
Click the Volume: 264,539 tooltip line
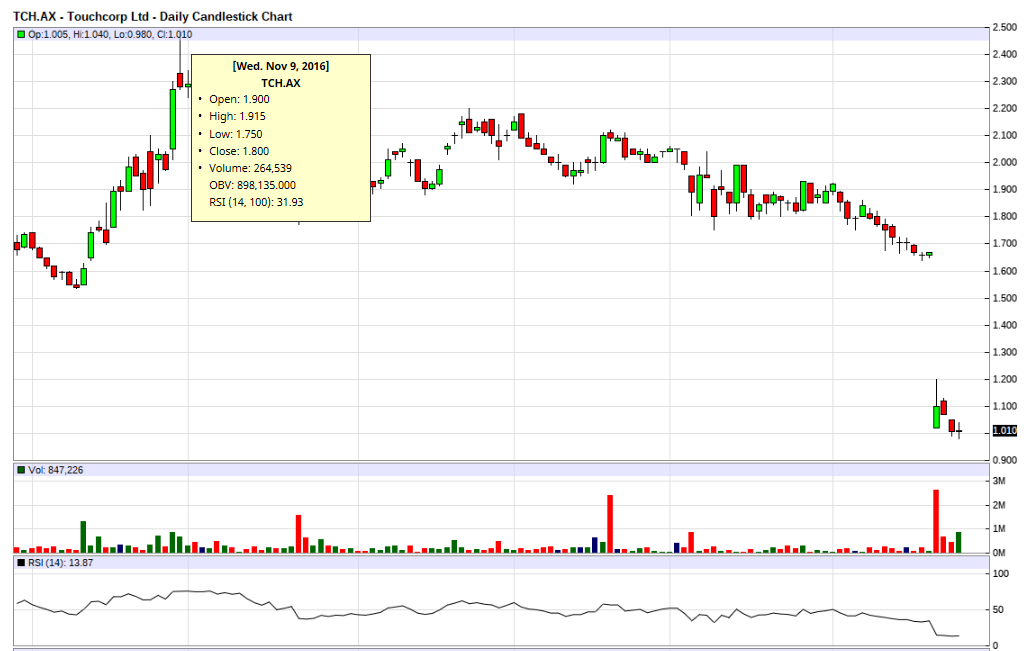click(x=250, y=169)
